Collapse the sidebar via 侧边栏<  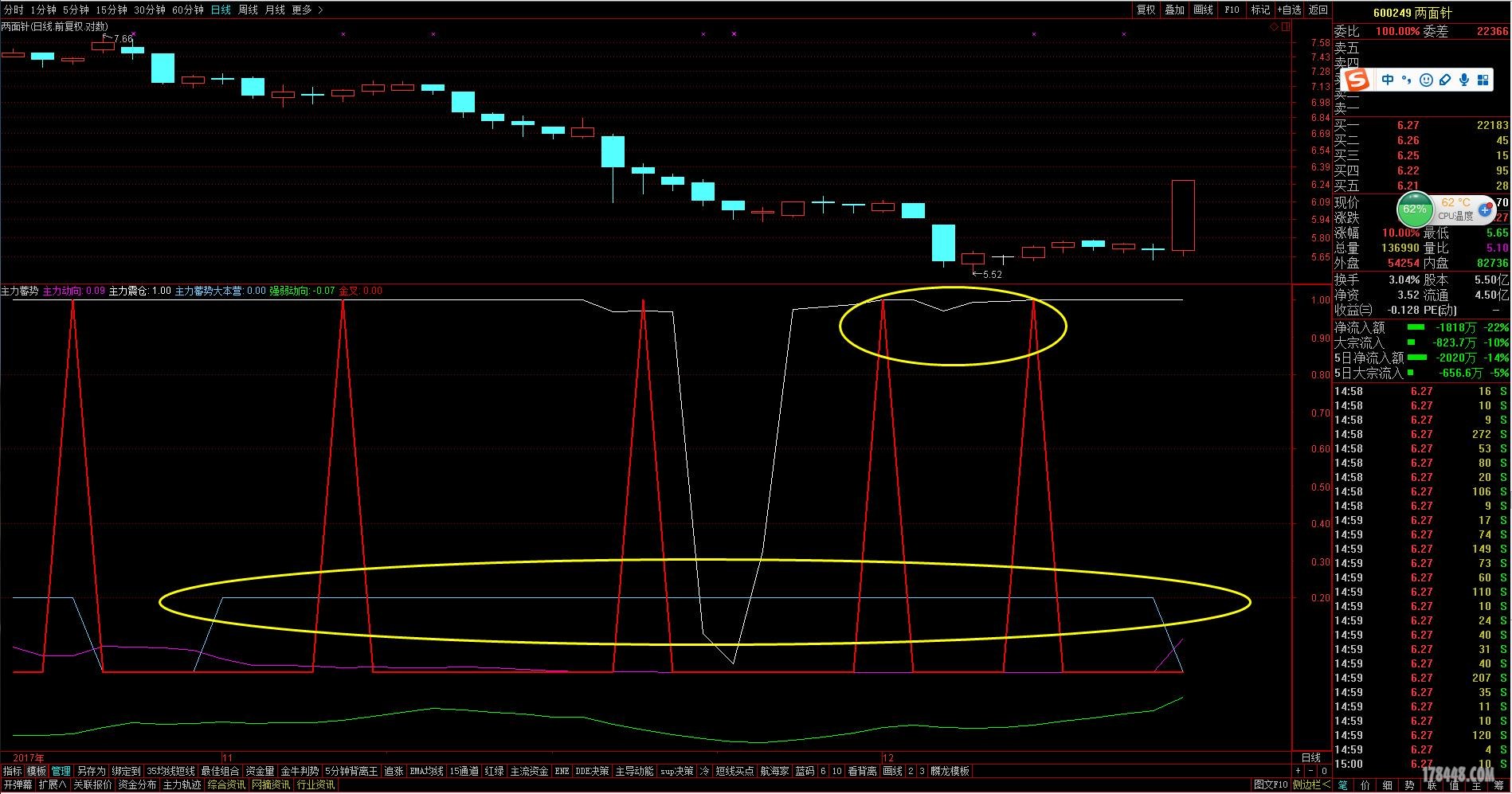(x=1311, y=784)
